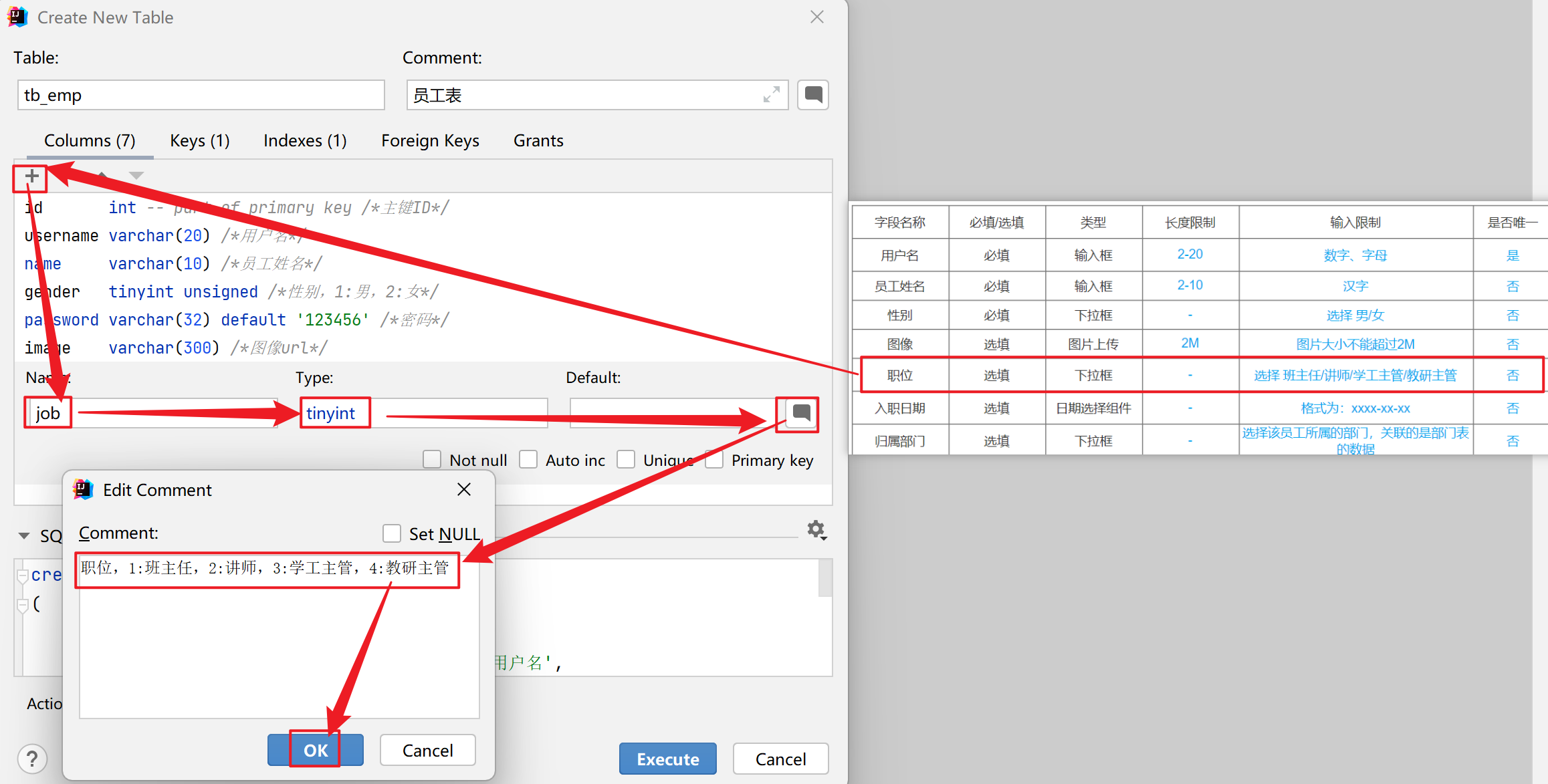Enable the Auto inc checkbox
Screen dimensions: 1548x784
point(528,460)
